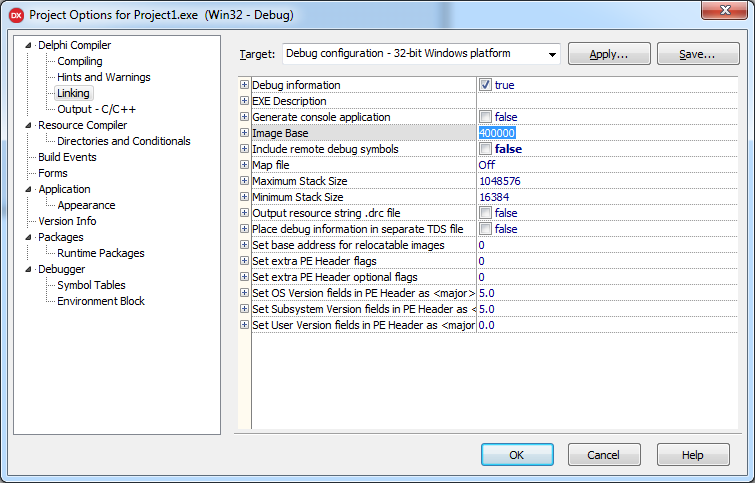Select the Application node label
Image resolution: width=755 pixels, height=483 pixels.
coord(65,189)
